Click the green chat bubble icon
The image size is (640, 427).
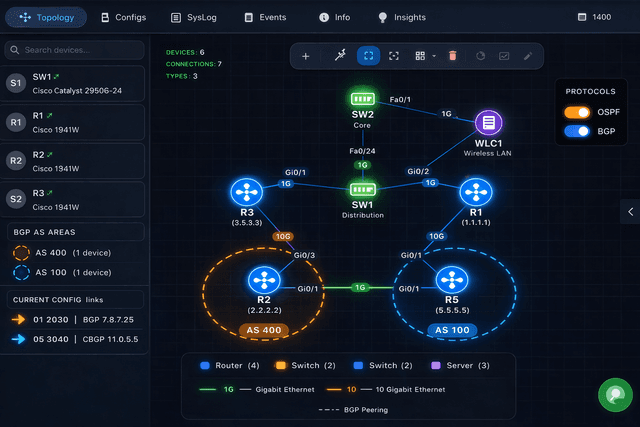click(613, 395)
